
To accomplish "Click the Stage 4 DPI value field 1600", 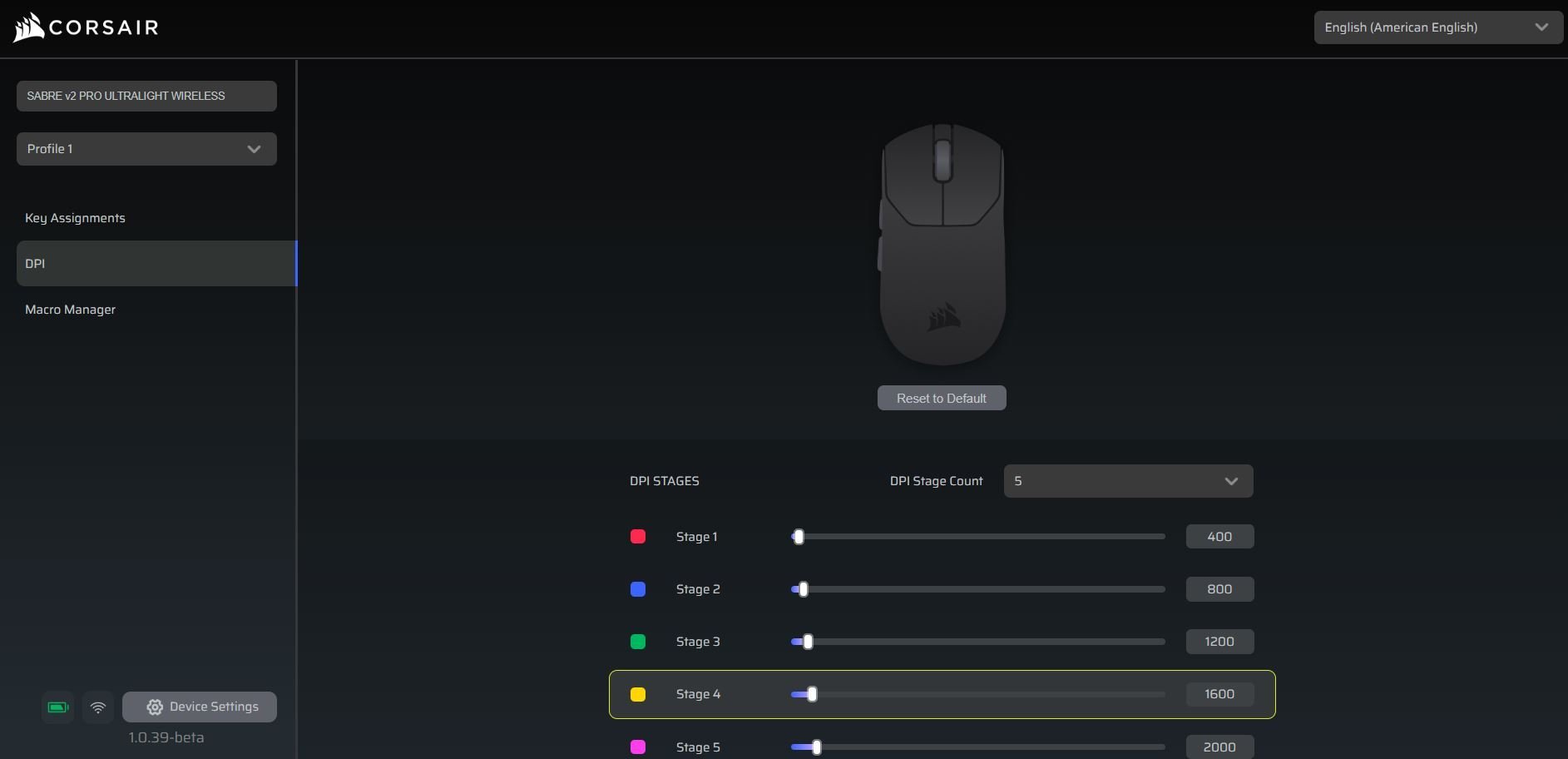I will point(1219,694).
